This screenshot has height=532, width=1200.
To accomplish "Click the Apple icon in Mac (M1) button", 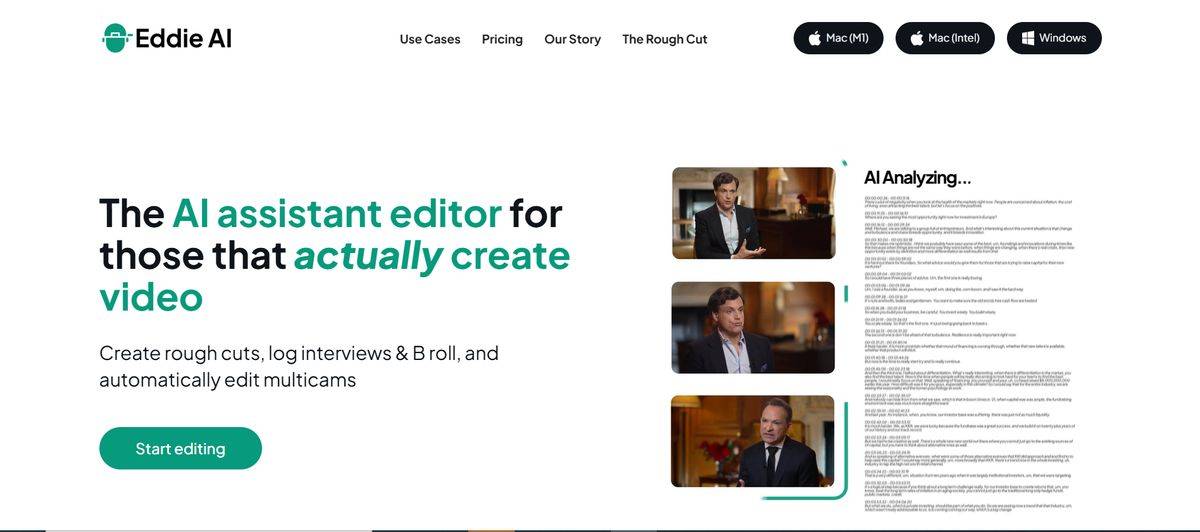I will tap(814, 38).
